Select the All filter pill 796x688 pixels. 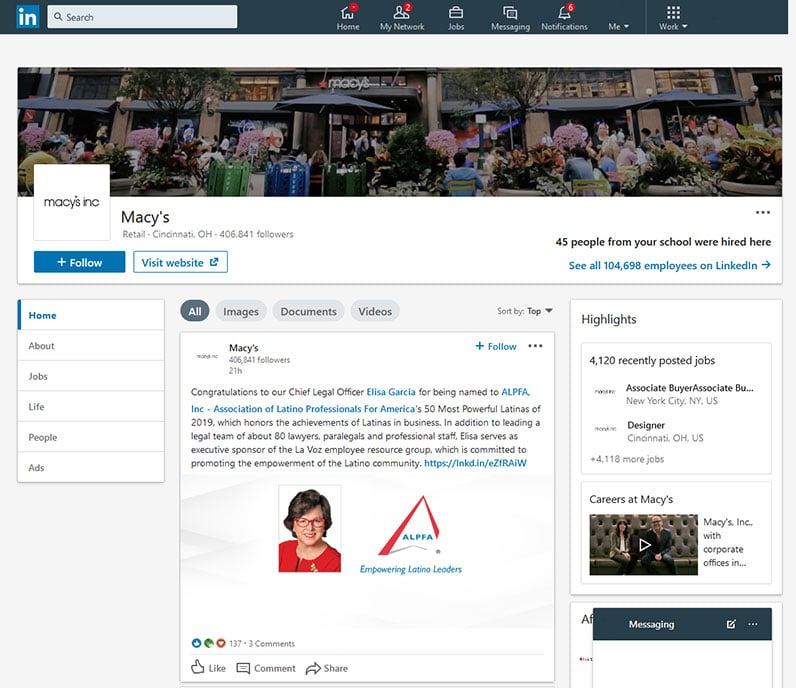tap(195, 311)
